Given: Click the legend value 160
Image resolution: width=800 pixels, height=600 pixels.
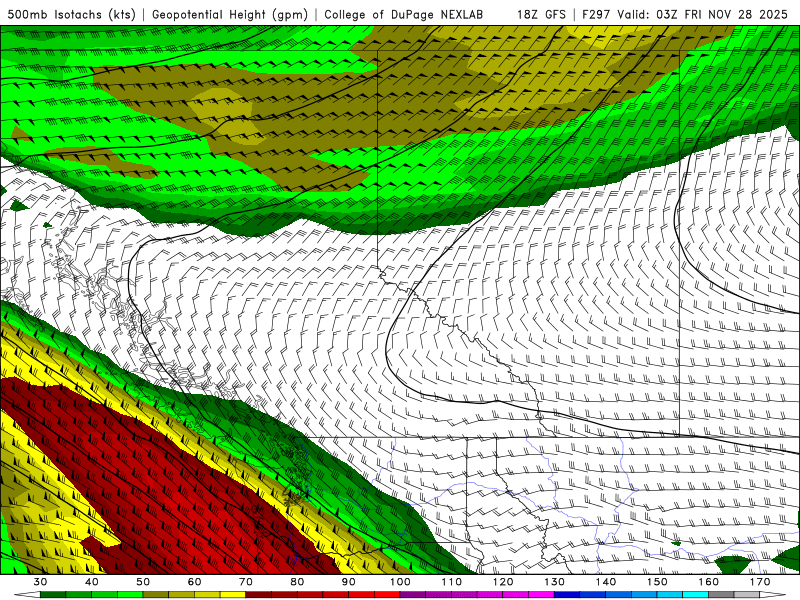Looking at the screenshot, I should (709, 582).
